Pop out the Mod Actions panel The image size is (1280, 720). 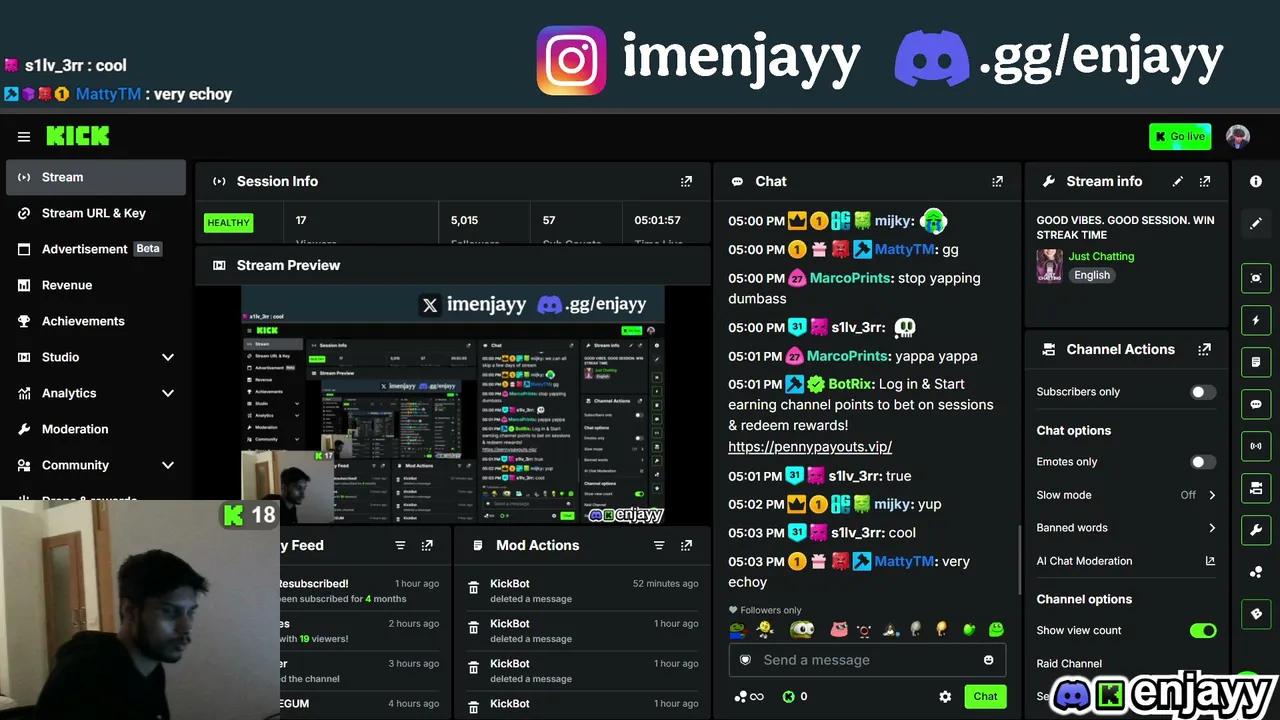click(686, 545)
